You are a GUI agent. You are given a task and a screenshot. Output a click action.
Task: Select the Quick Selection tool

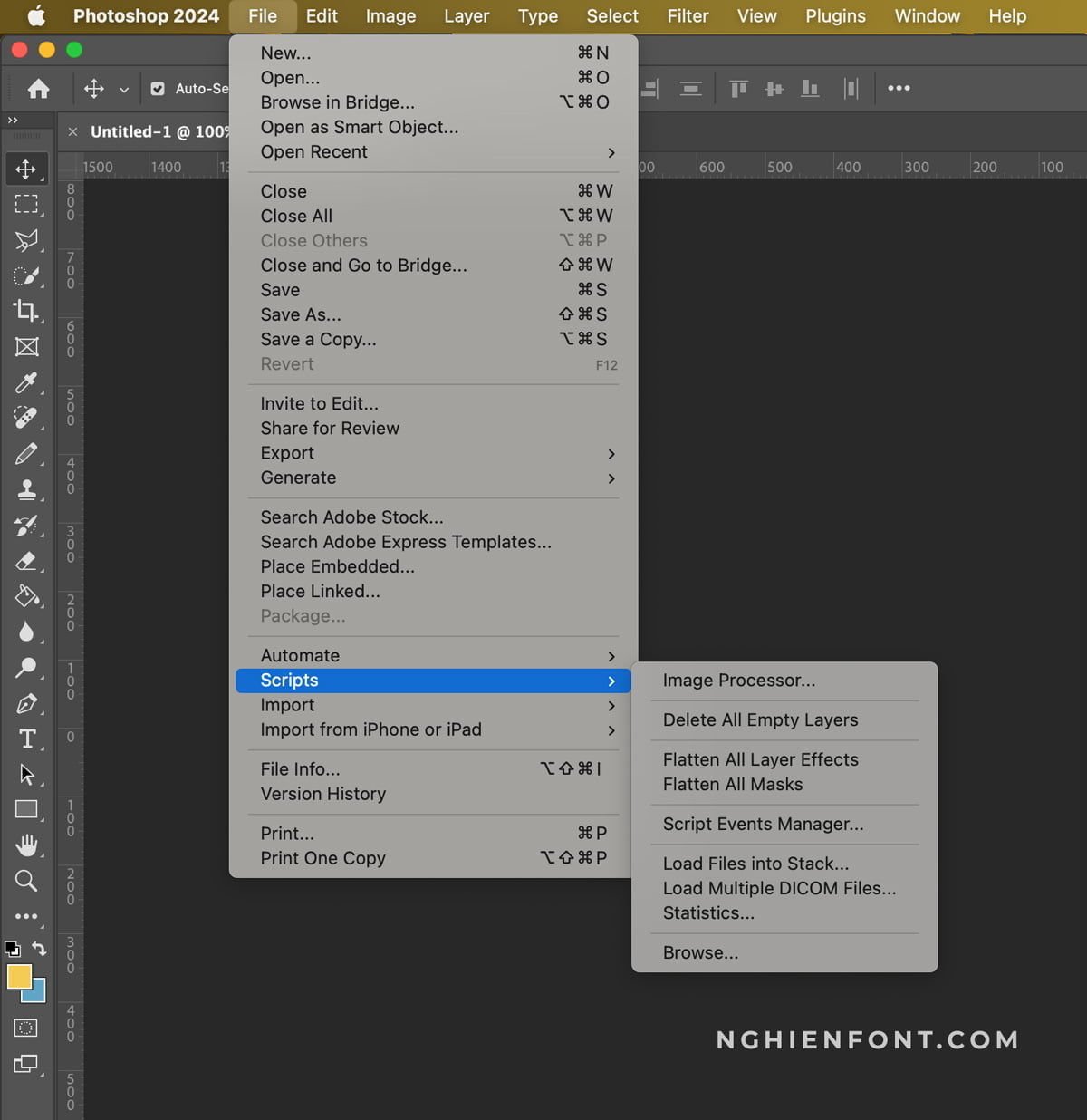[26, 275]
